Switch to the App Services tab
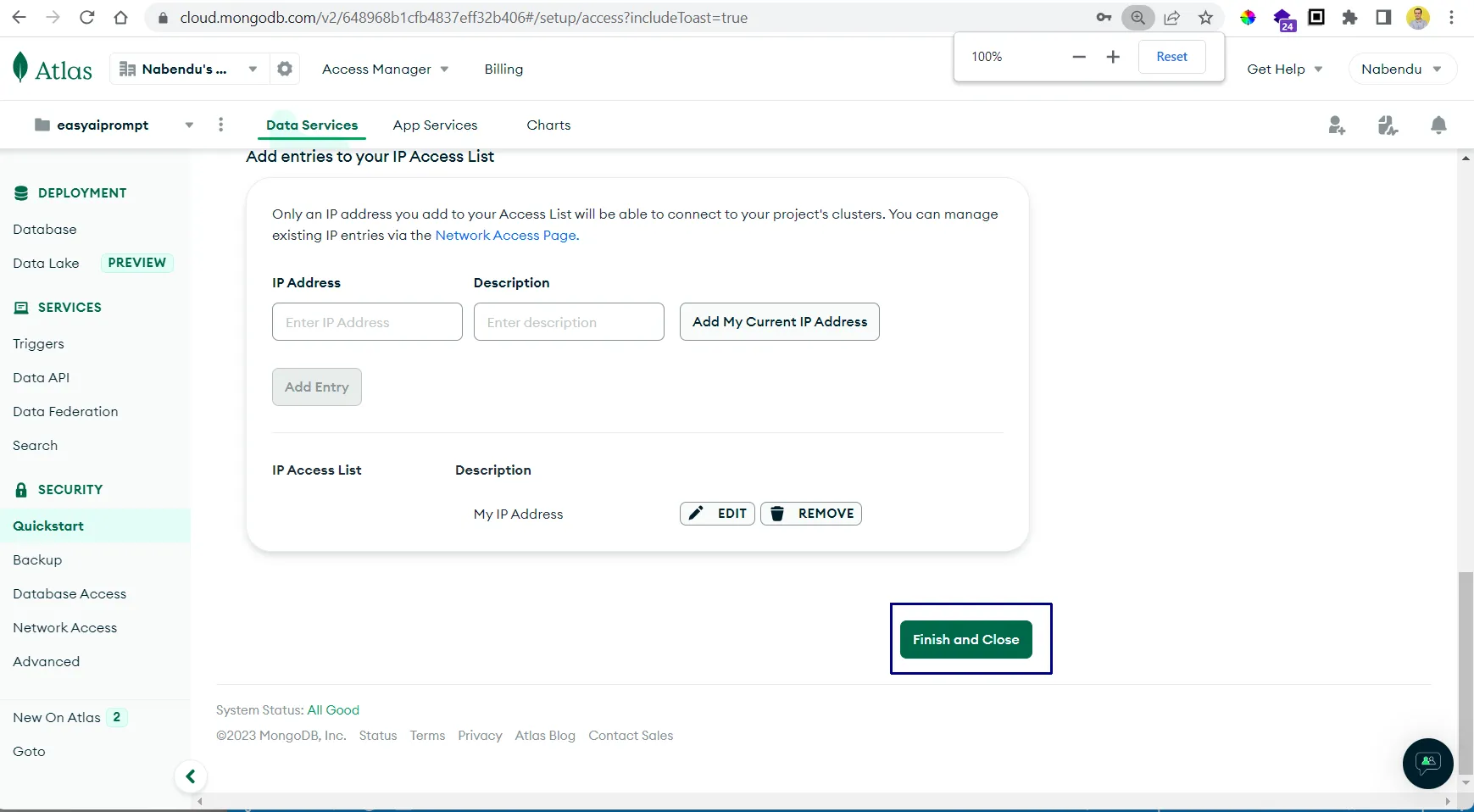Image resolution: width=1474 pixels, height=812 pixels. 435,125
